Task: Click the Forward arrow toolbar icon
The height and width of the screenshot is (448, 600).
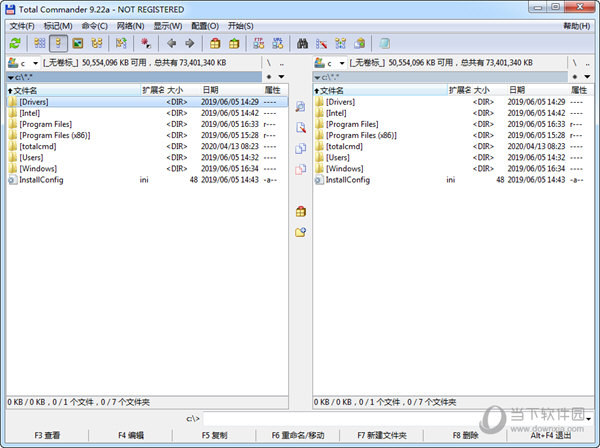Action: (x=189, y=43)
